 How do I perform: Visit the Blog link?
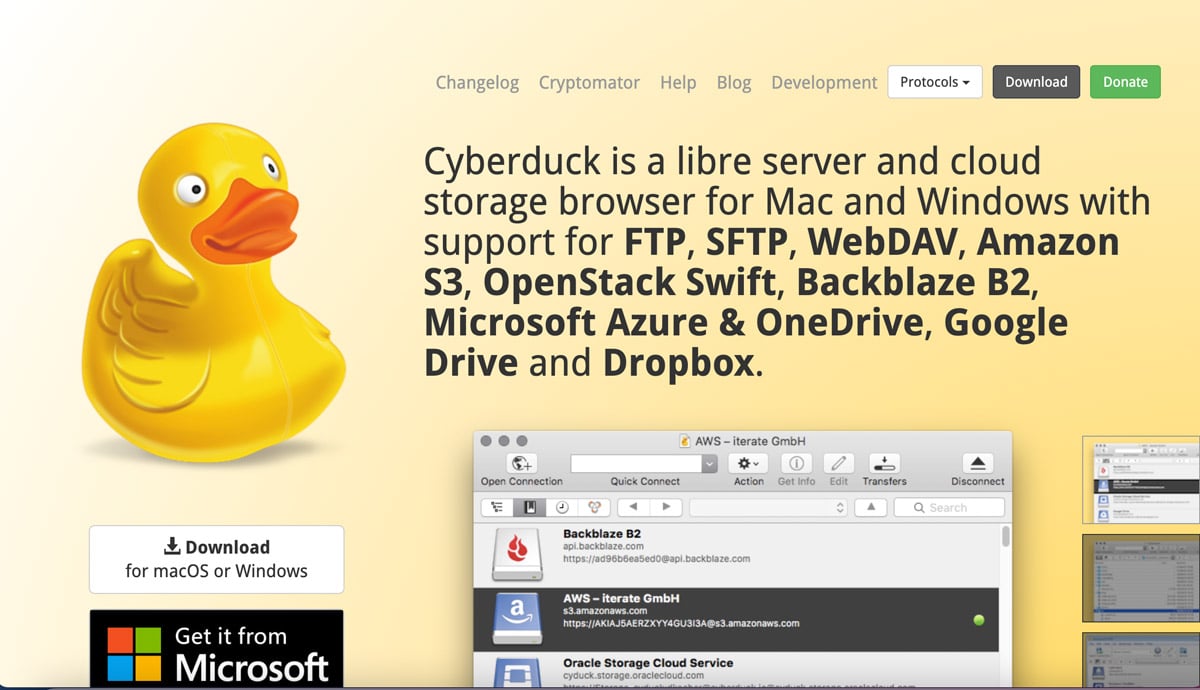734,82
